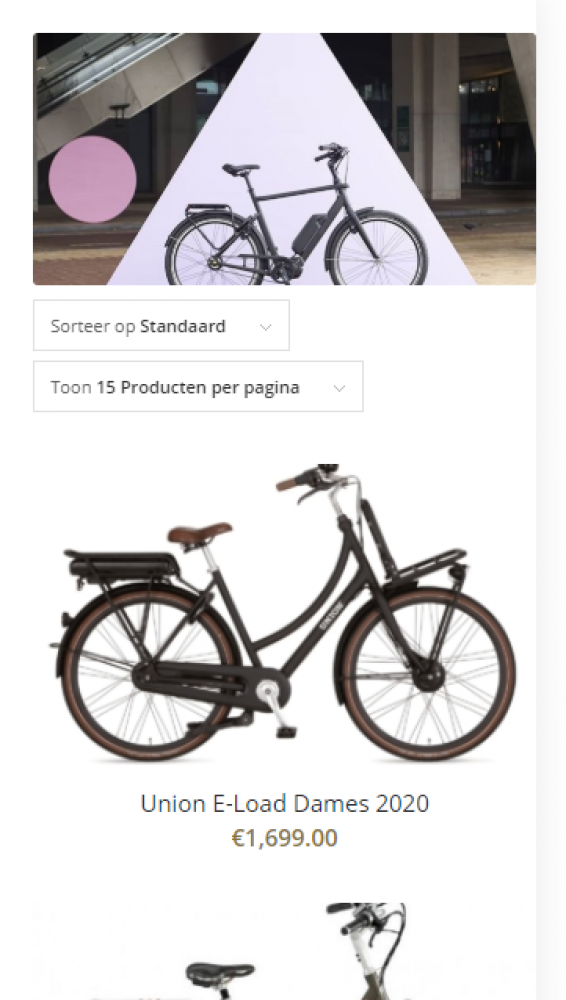Click the vertical scrollbar track on the right

click(551, 500)
